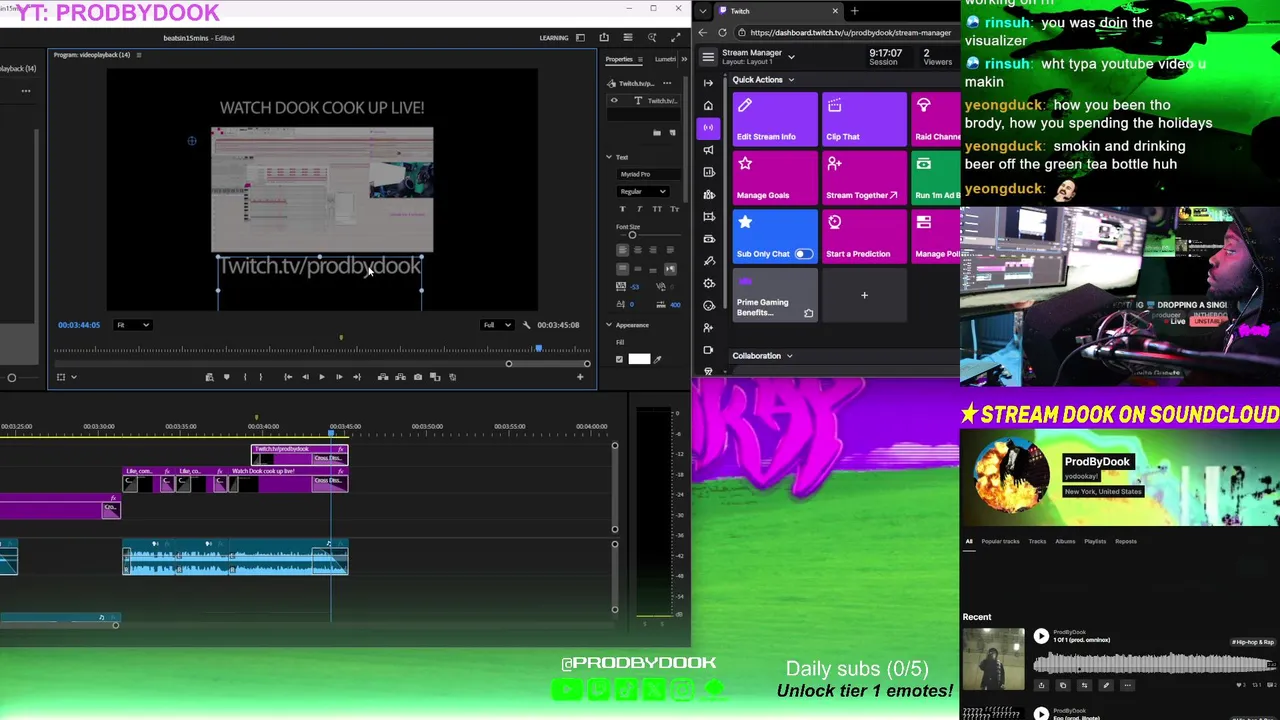Select left text alignment icon
The height and width of the screenshot is (720, 1280).
[x=622, y=250]
